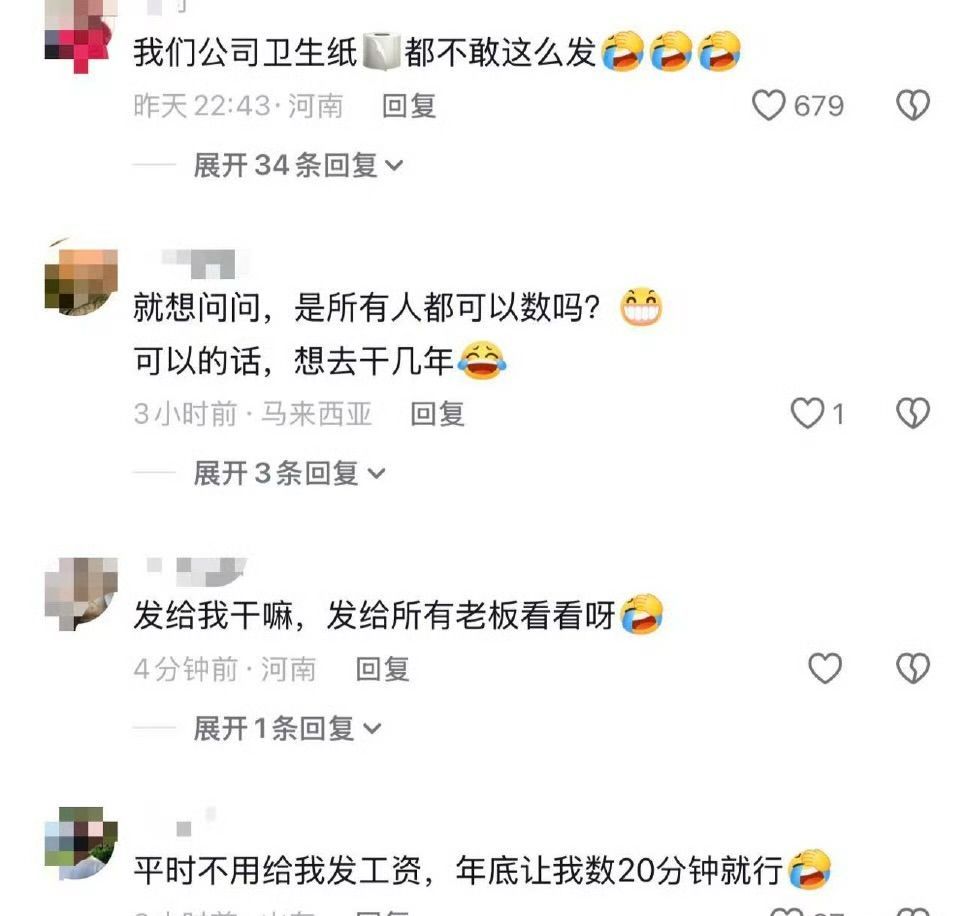Viewport: 968px width, 916px height.
Task: Select comment text 我们公司卫生纸都不敢这么发
Action: (x=364, y=52)
